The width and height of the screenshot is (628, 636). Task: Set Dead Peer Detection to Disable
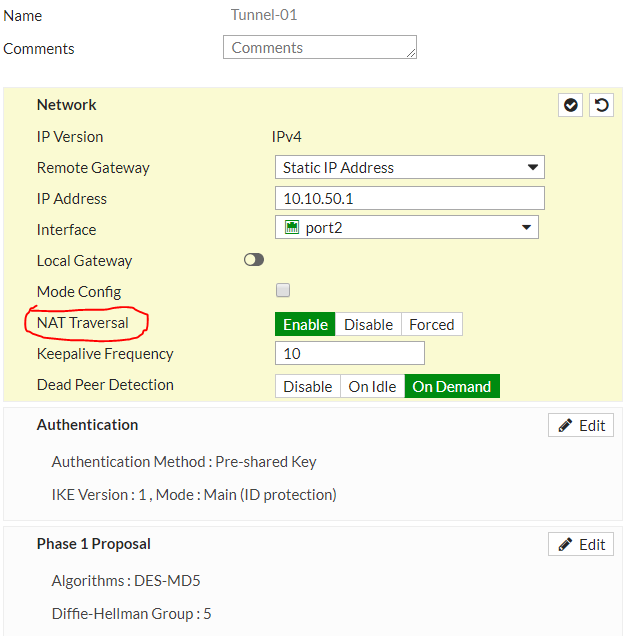coord(308,387)
